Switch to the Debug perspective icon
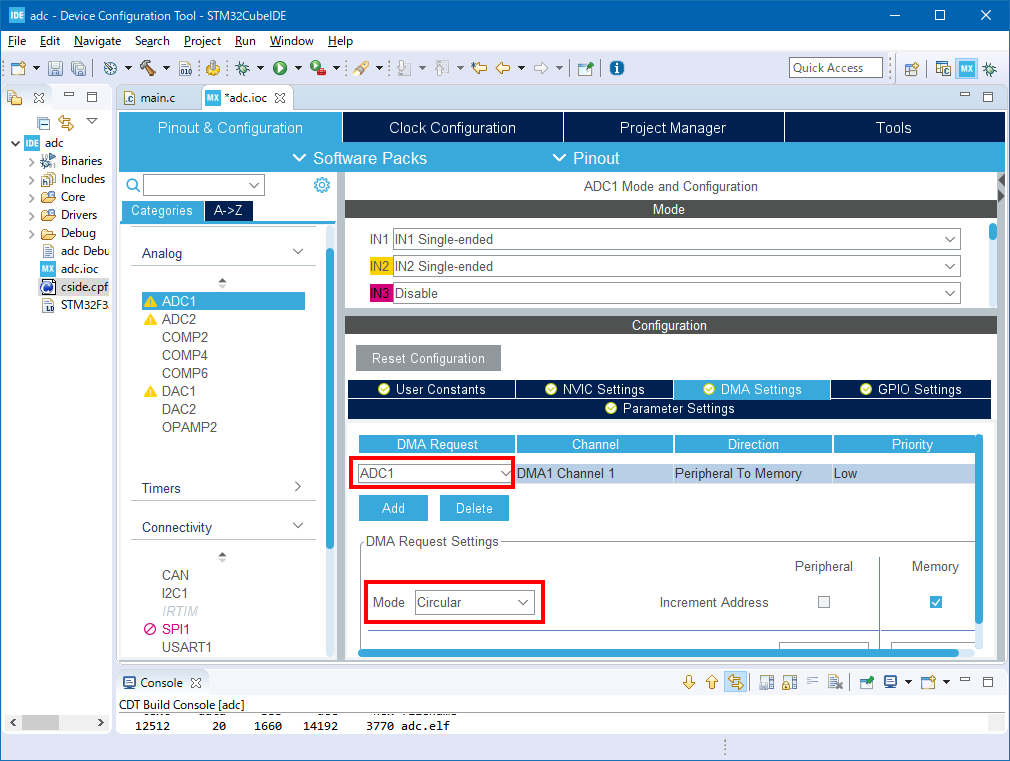Viewport: 1010px width, 761px height. click(x=990, y=69)
